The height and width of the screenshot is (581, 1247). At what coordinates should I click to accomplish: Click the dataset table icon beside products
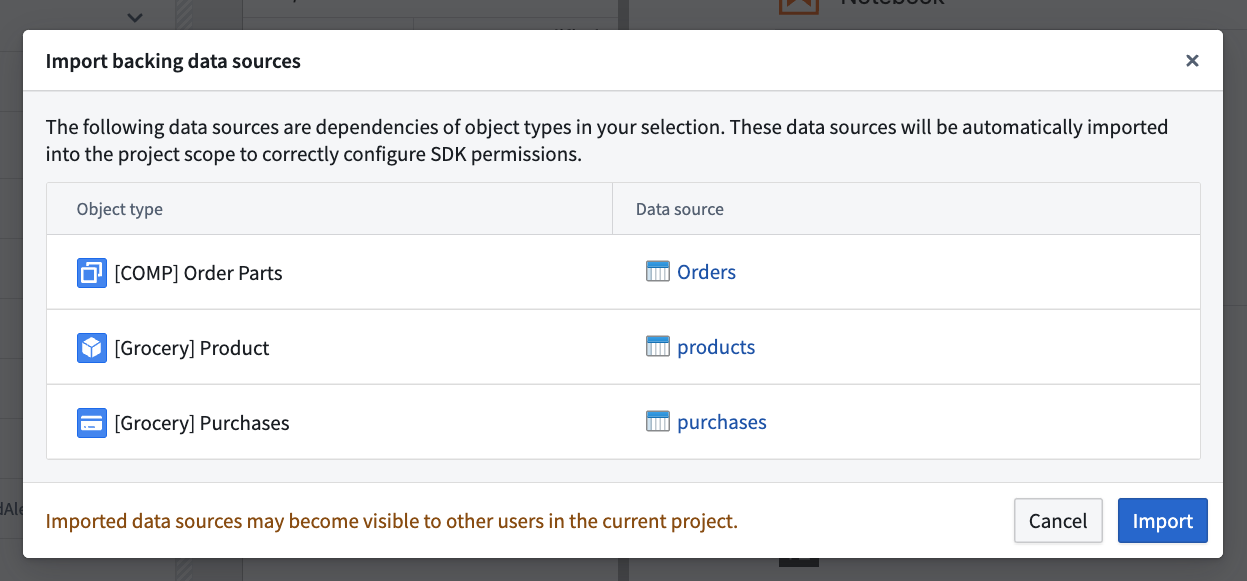coord(657,347)
